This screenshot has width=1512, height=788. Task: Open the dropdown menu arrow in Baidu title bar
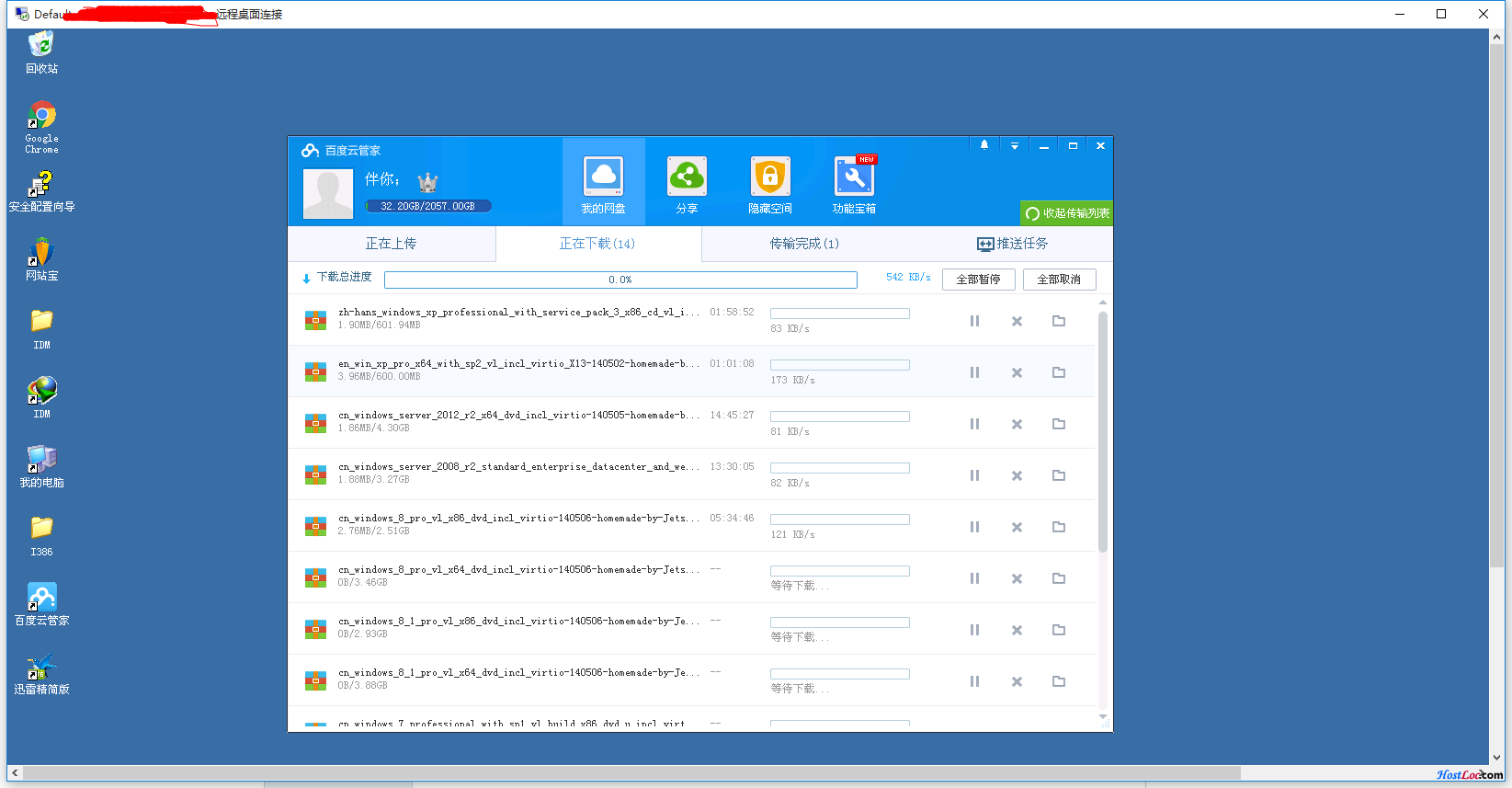click(x=1015, y=145)
